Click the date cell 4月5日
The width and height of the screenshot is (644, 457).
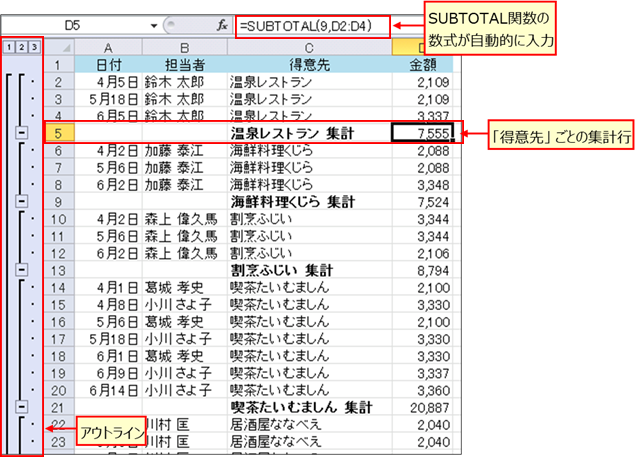108,82
